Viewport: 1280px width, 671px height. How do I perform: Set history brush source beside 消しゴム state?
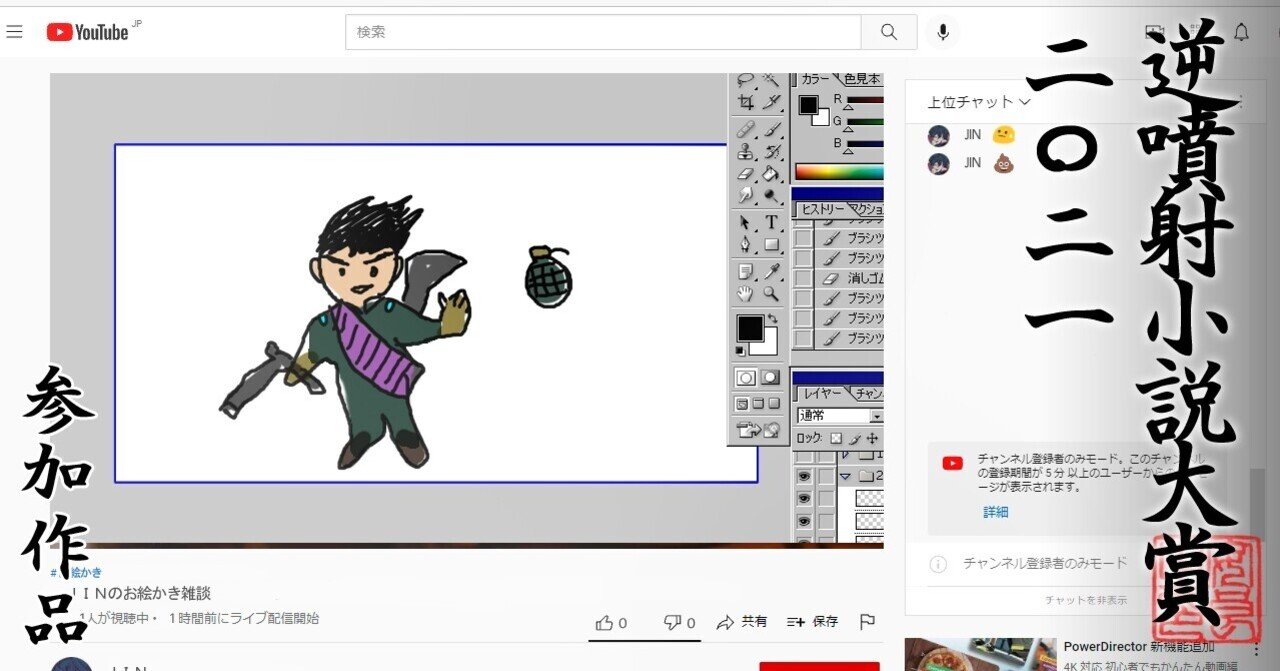pyautogui.click(x=803, y=278)
